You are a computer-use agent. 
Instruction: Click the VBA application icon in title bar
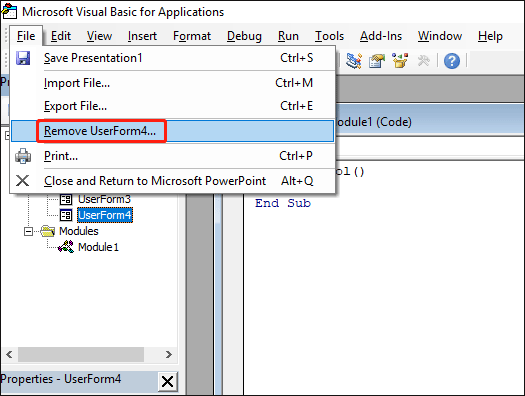[x=9, y=11]
